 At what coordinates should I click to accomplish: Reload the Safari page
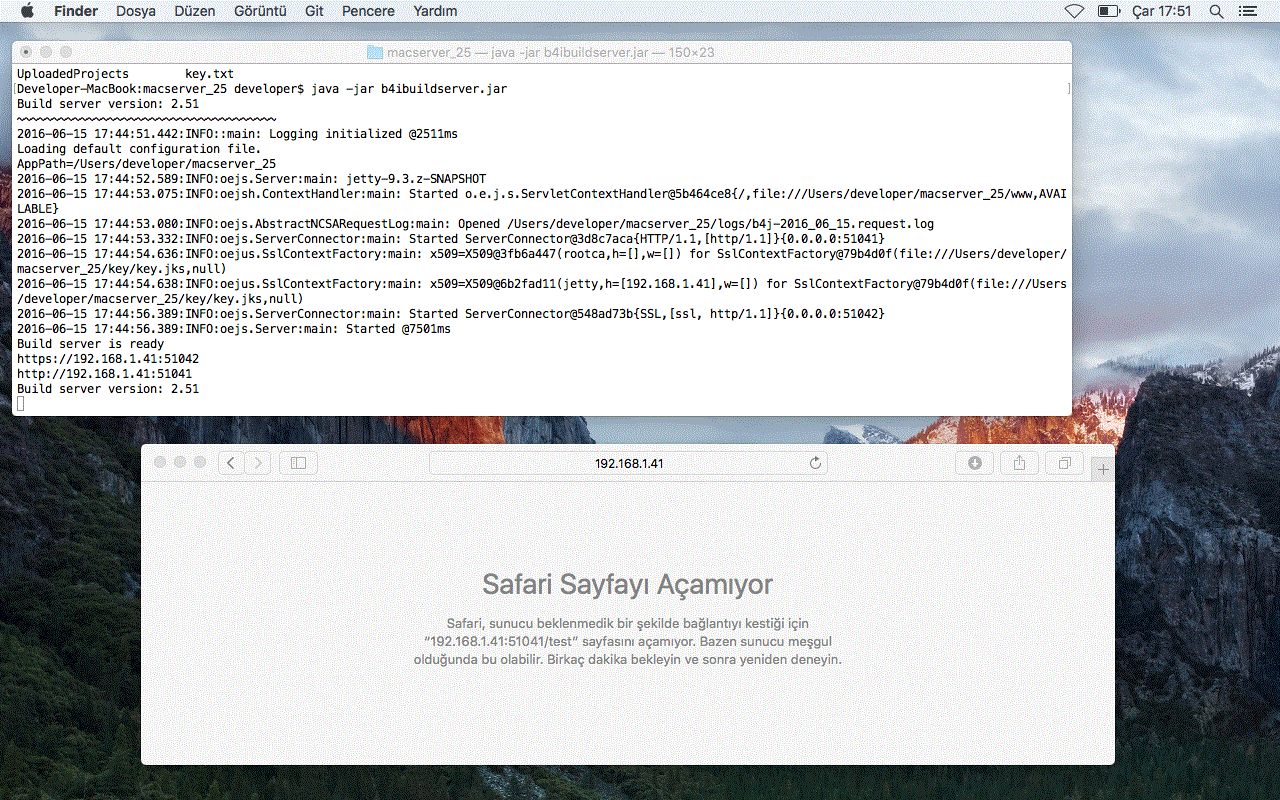coord(815,463)
